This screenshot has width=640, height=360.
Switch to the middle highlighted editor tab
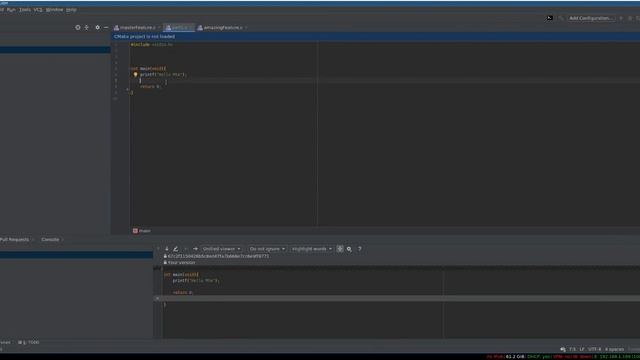point(179,28)
